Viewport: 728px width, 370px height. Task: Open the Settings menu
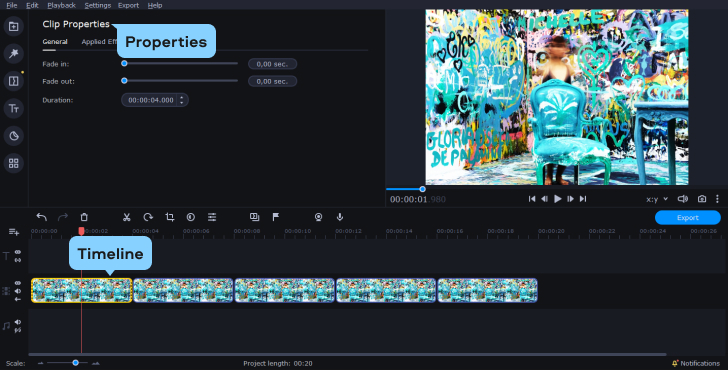click(x=98, y=5)
